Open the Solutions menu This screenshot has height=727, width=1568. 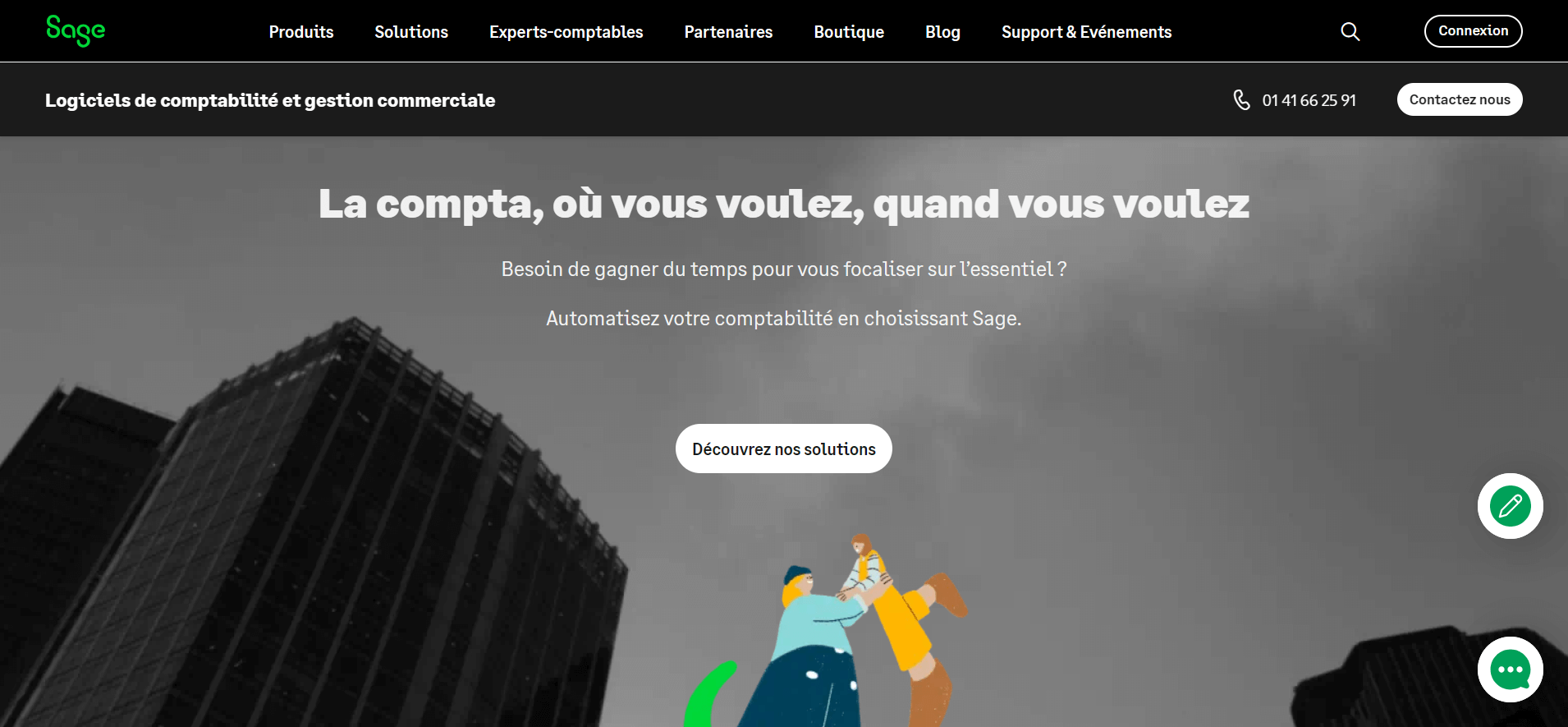[411, 32]
